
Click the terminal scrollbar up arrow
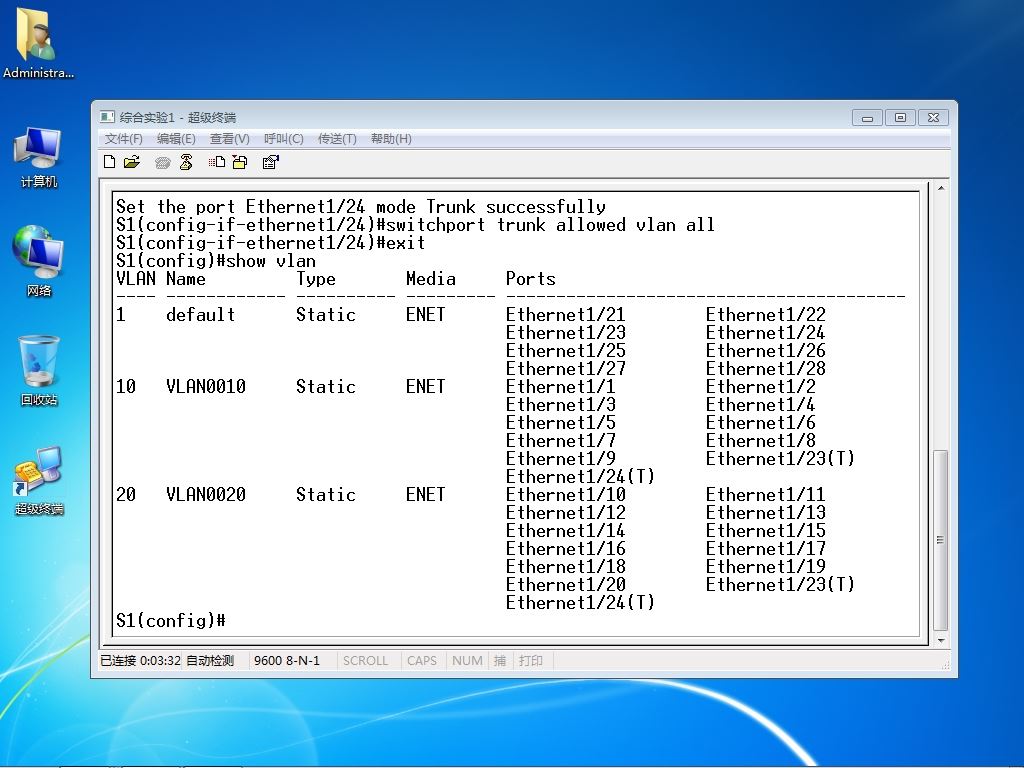pyautogui.click(x=941, y=188)
